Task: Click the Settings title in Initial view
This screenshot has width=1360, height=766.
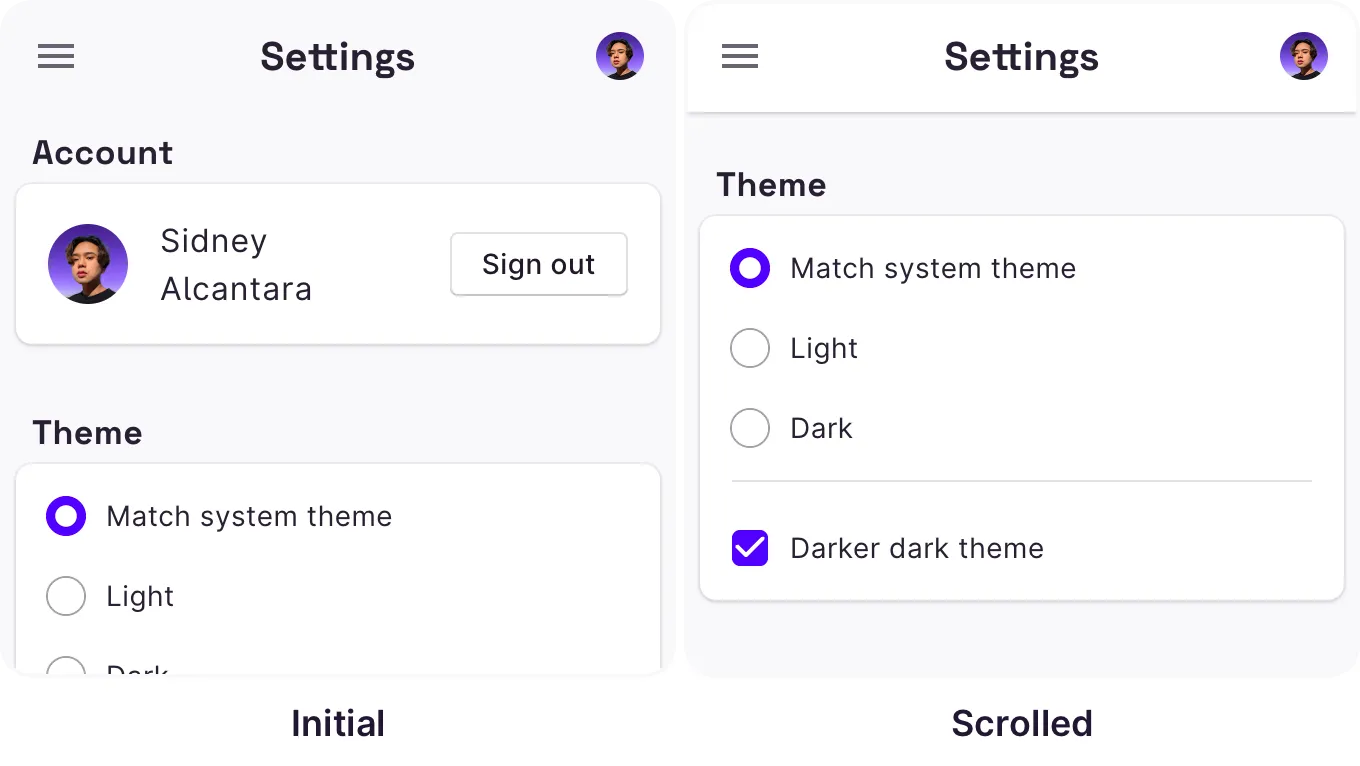Action: click(x=337, y=57)
